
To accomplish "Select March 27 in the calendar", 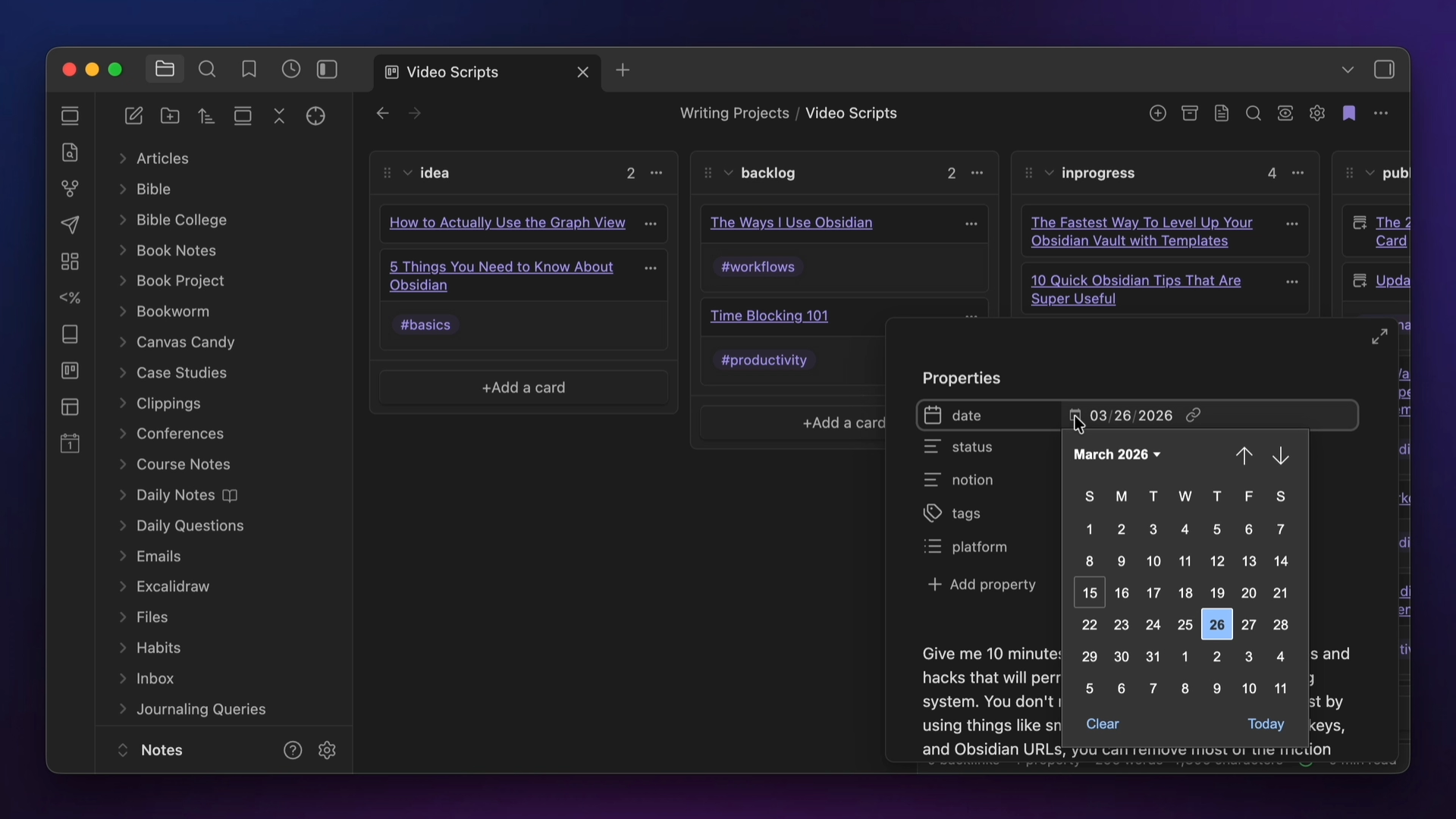I will pos(1249,626).
